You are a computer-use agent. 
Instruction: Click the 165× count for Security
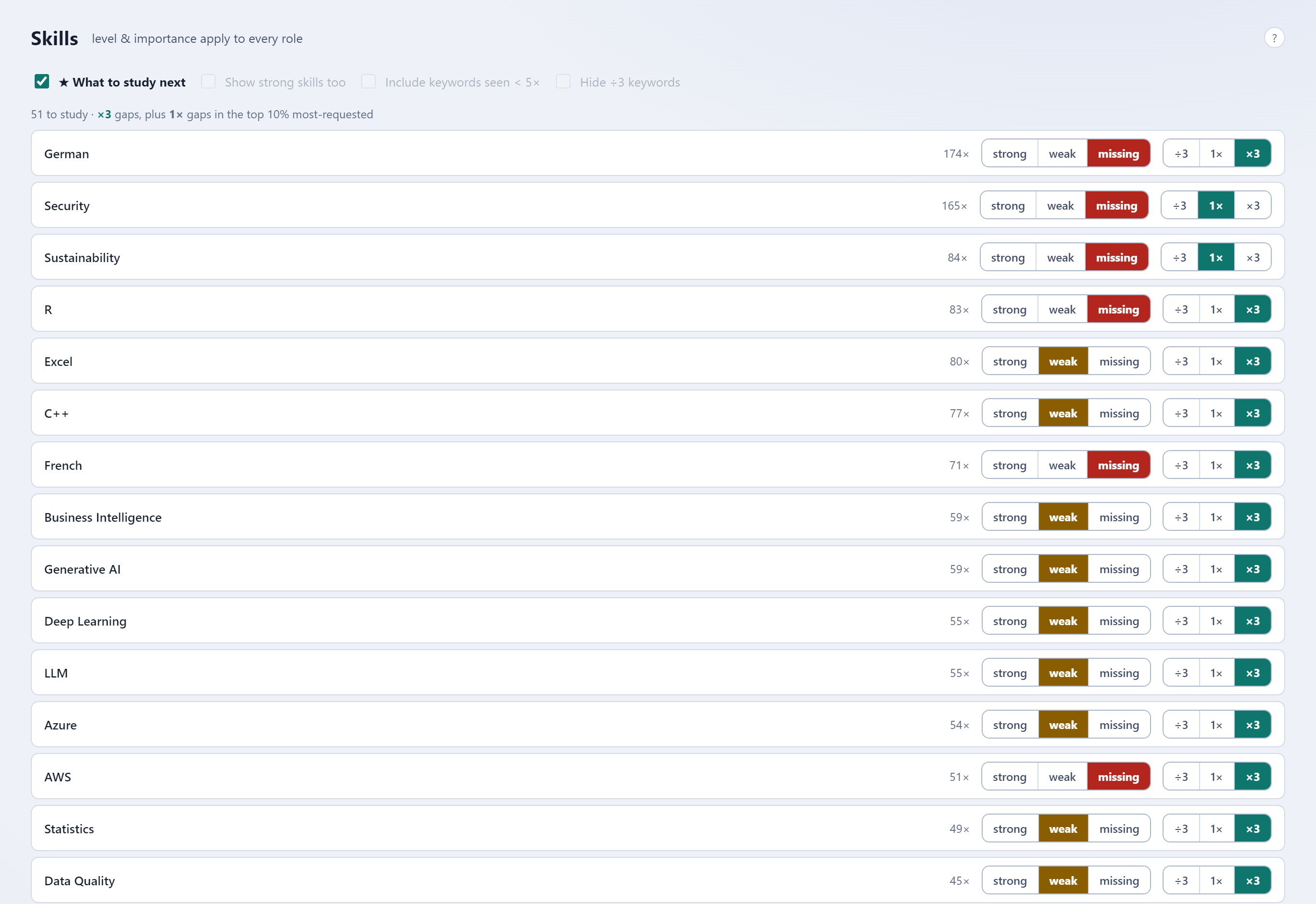pyautogui.click(x=955, y=206)
